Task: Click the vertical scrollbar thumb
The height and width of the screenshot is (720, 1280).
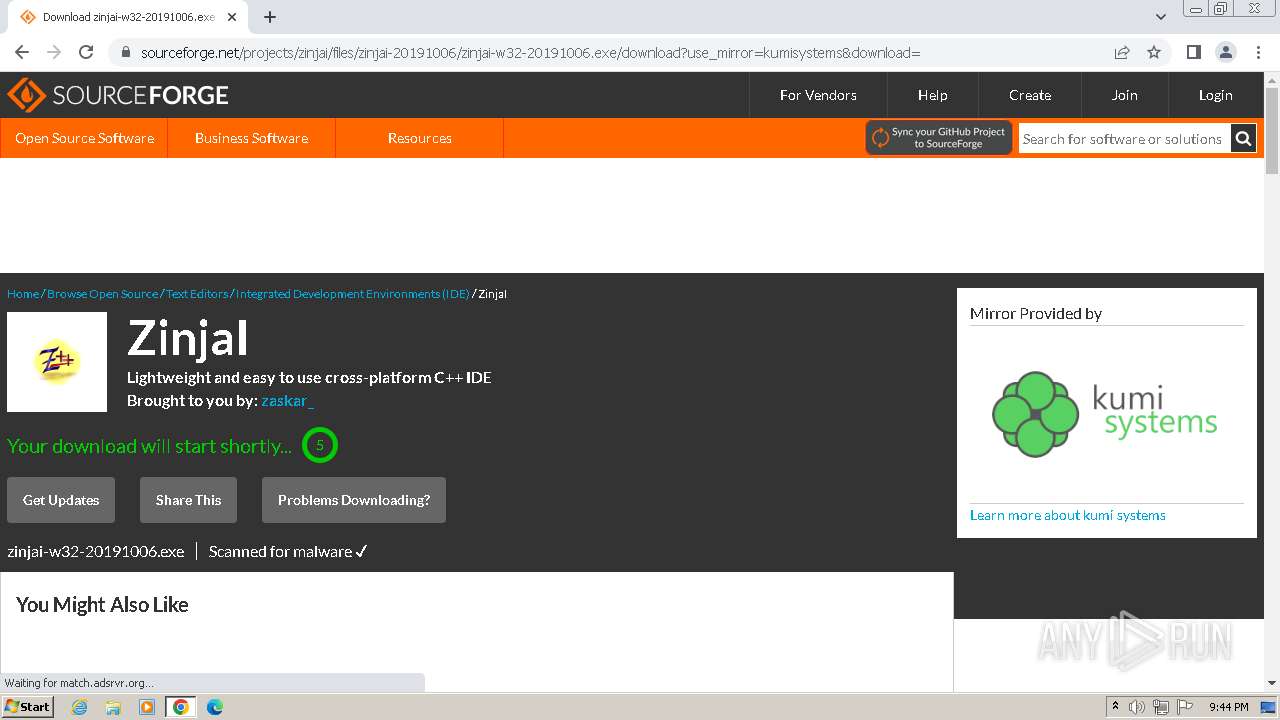Action: [x=1272, y=131]
